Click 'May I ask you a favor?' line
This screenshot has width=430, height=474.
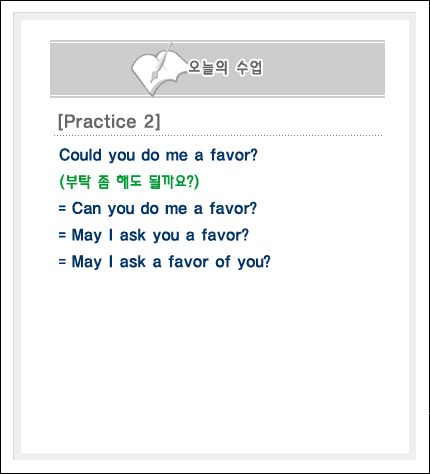click(154, 235)
